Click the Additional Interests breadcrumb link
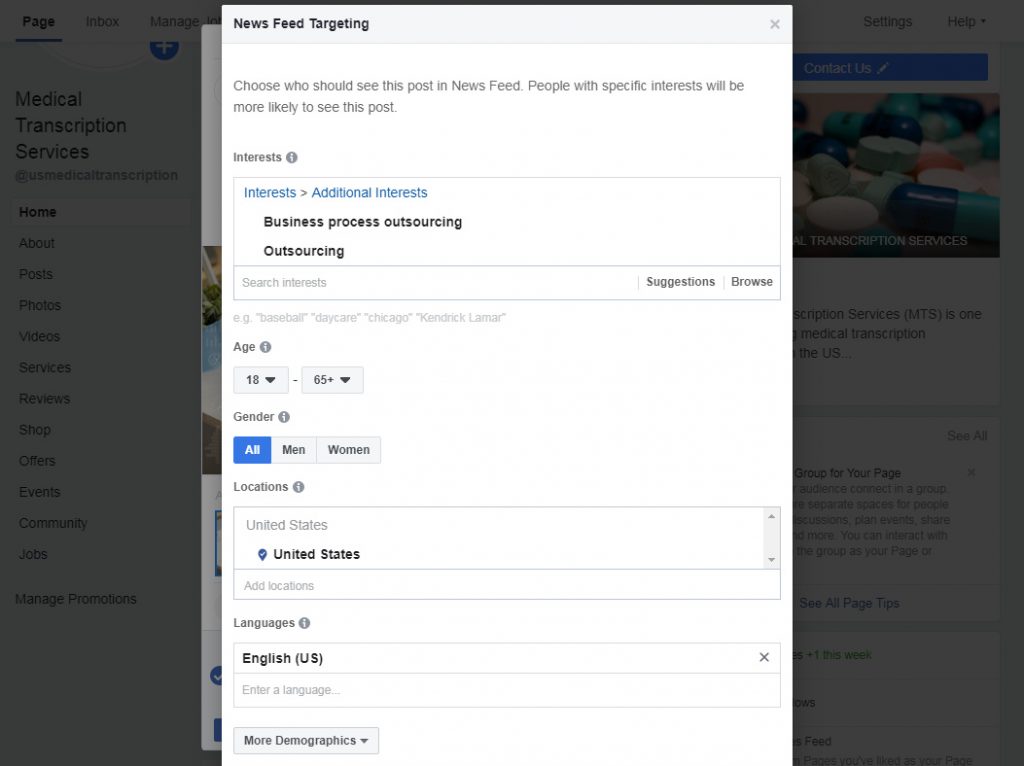The image size is (1024, 766). click(x=369, y=193)
